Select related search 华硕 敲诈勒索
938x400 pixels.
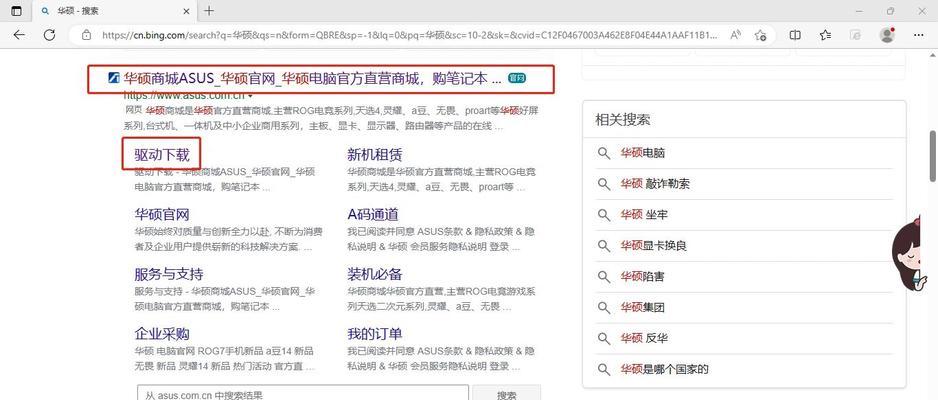click(x=654, y=184)
